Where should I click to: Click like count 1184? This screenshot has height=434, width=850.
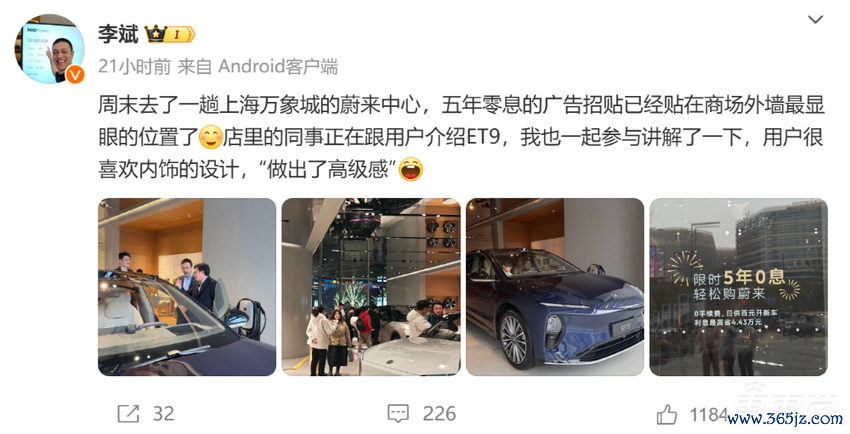708,414
